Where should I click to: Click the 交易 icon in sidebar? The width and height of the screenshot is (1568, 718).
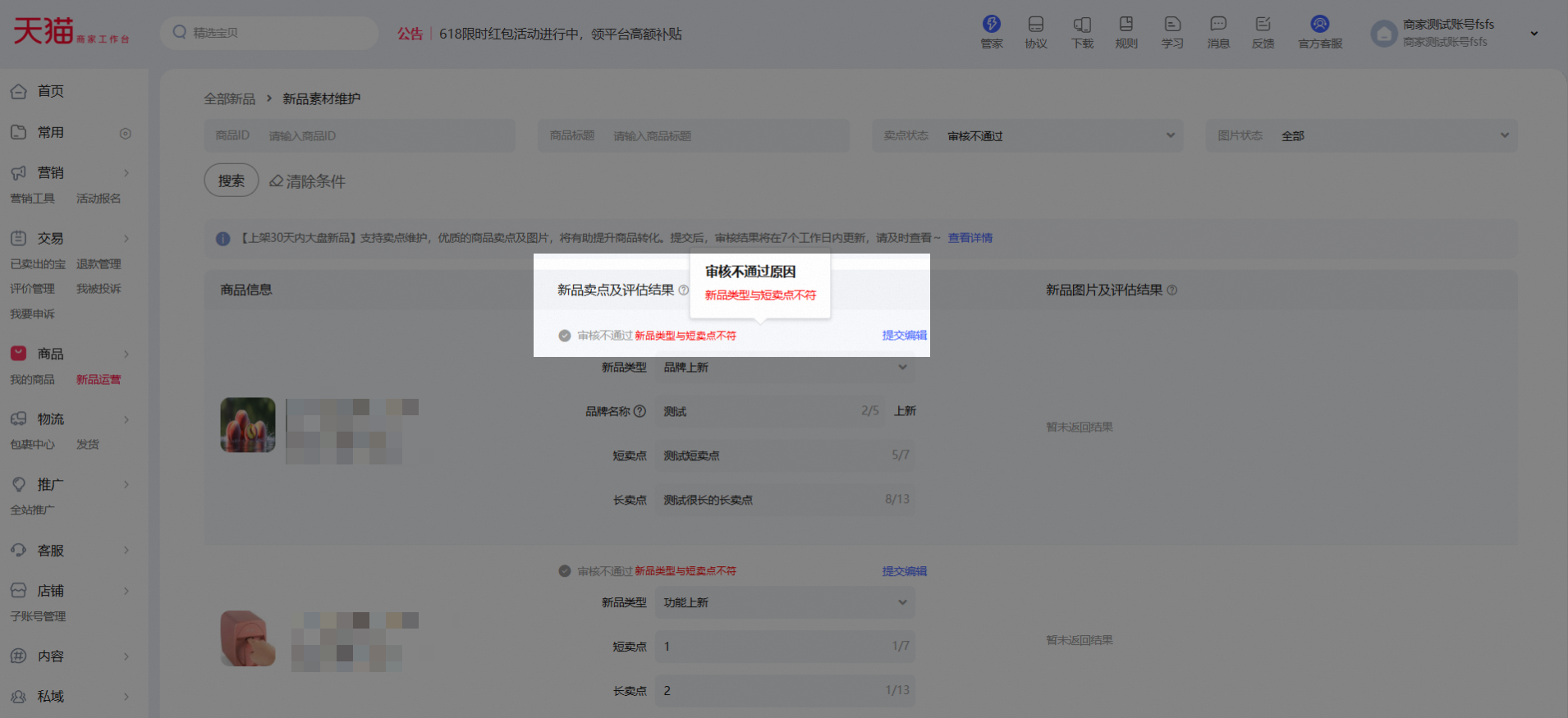click(19, 238)
